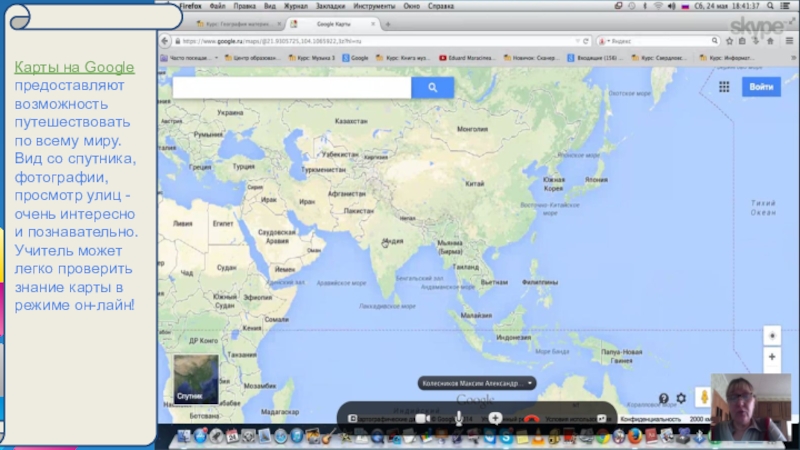This screenshot has width=800, height=450.
Task: Click the Индия label on map
Action: click(x=393, y=241)
